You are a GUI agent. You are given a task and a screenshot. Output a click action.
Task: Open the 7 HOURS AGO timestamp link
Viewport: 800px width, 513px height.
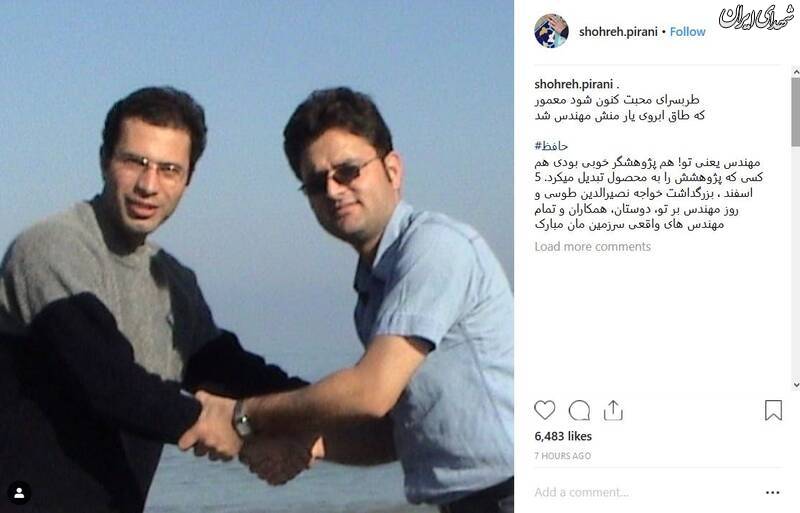(562, 456)
